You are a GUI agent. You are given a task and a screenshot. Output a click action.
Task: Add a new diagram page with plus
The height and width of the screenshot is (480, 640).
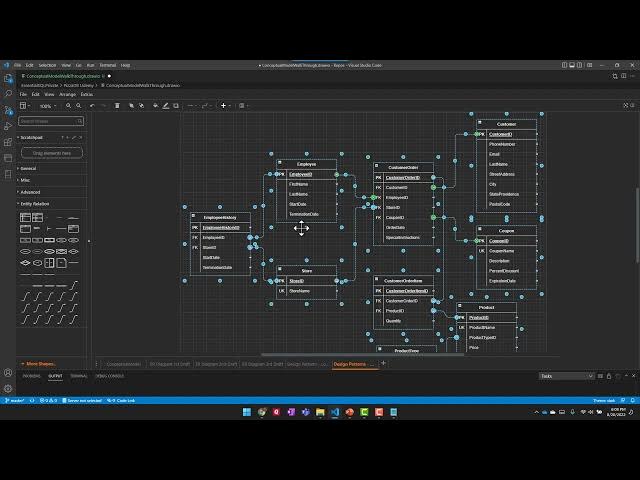[383, 363]
